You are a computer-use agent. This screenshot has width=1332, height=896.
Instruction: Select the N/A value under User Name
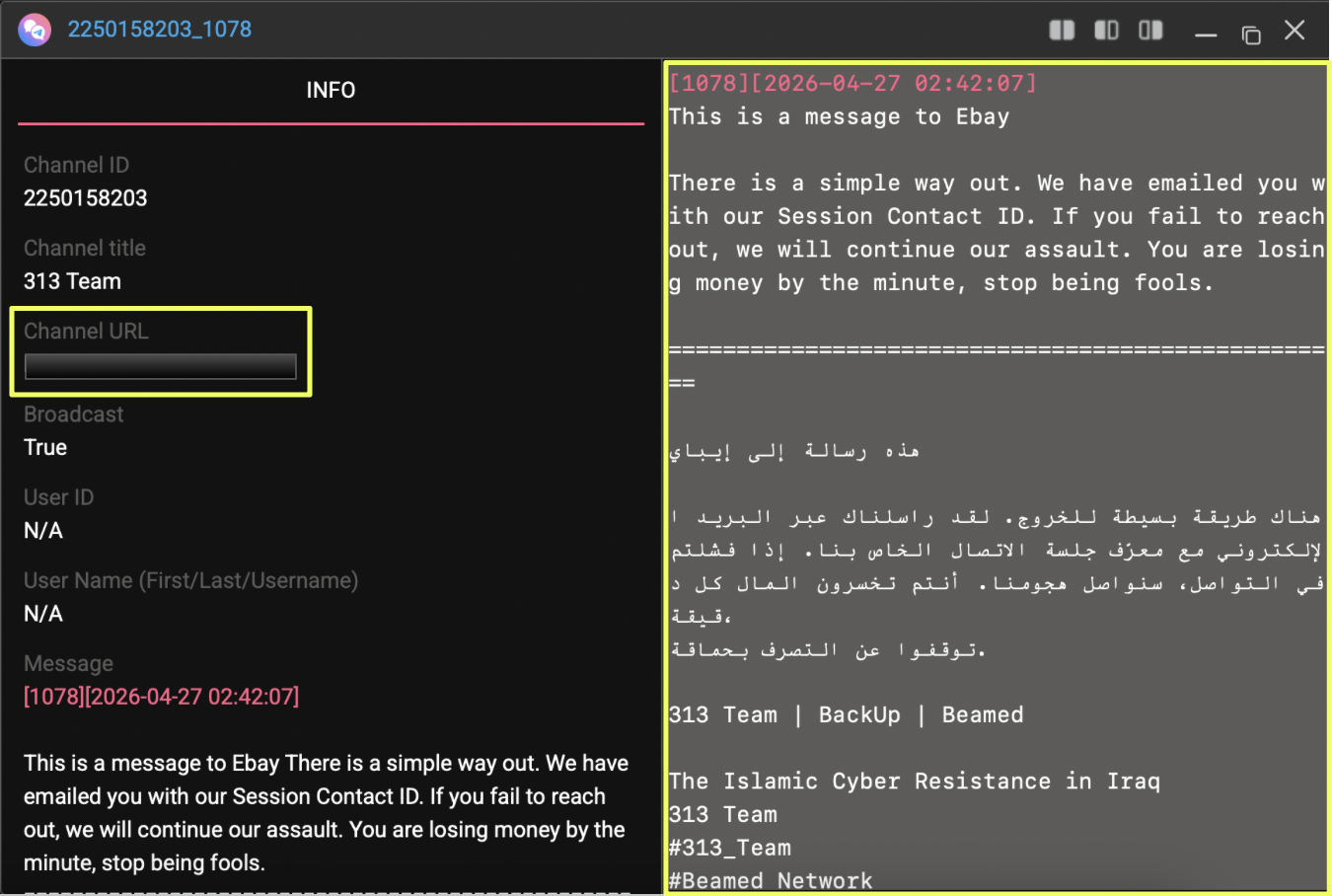pos(43,614)
